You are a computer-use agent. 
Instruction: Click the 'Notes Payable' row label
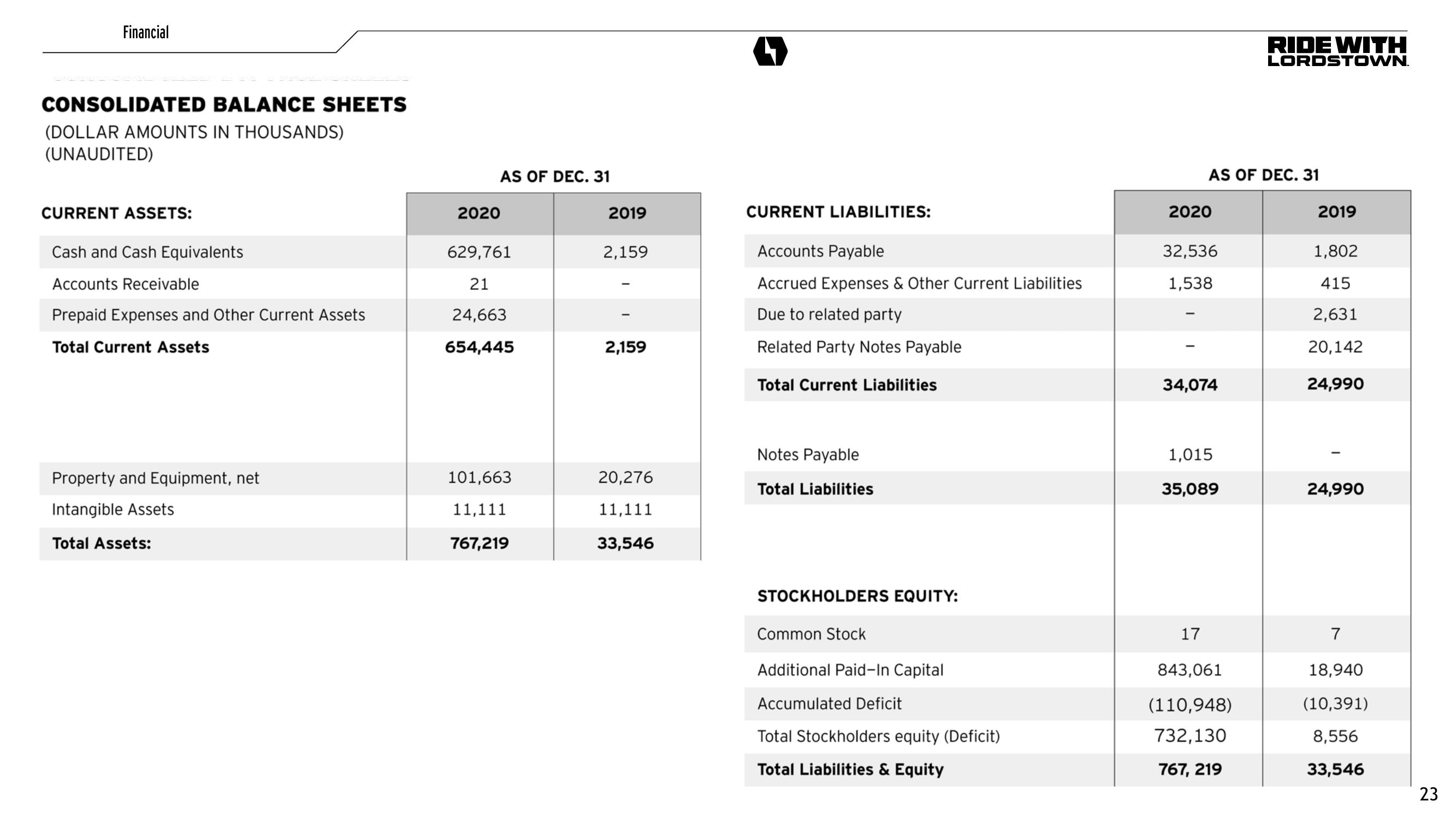[x=808, y=455]
